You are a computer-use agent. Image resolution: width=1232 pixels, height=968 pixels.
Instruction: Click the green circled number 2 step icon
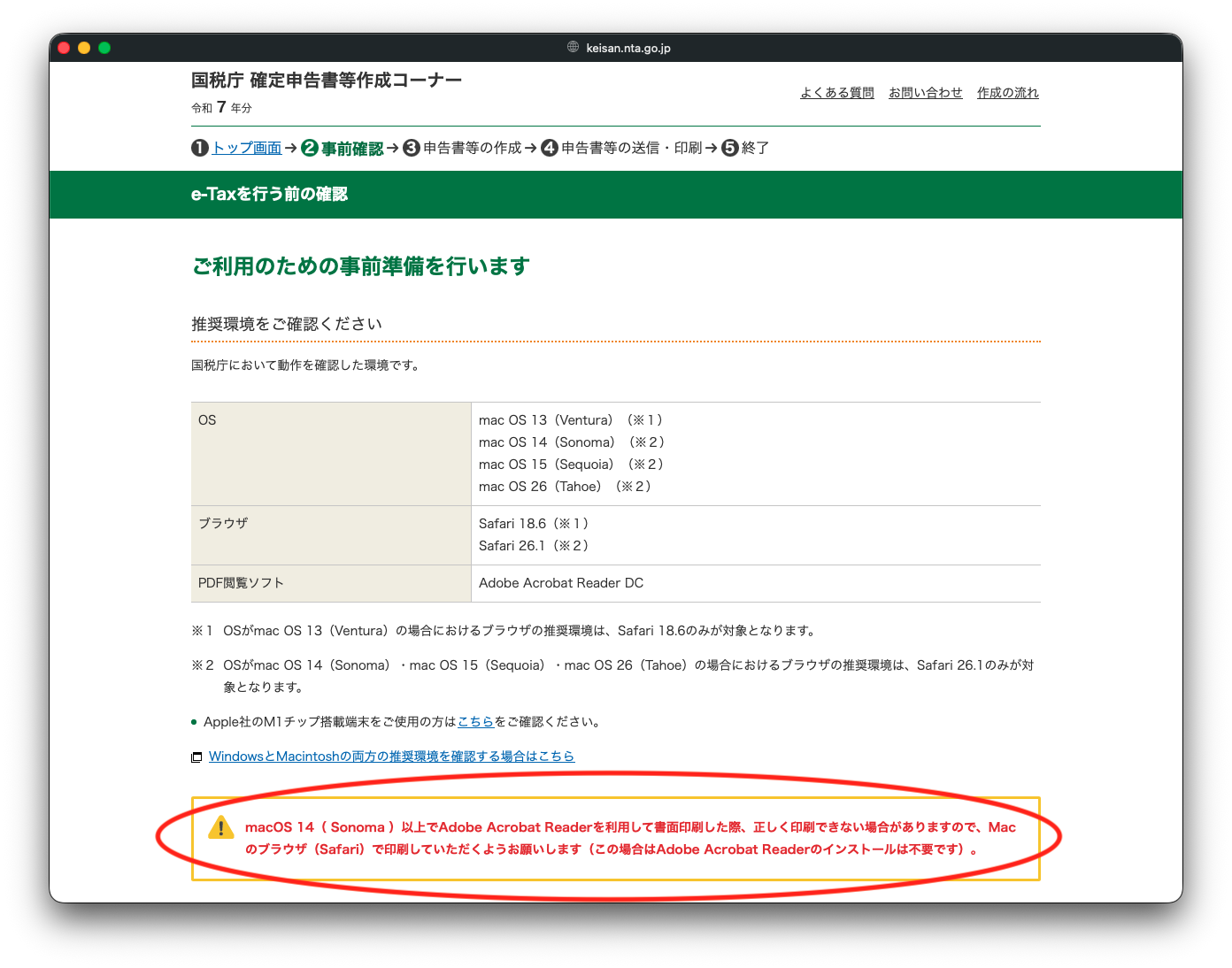[x=310, y=148]
